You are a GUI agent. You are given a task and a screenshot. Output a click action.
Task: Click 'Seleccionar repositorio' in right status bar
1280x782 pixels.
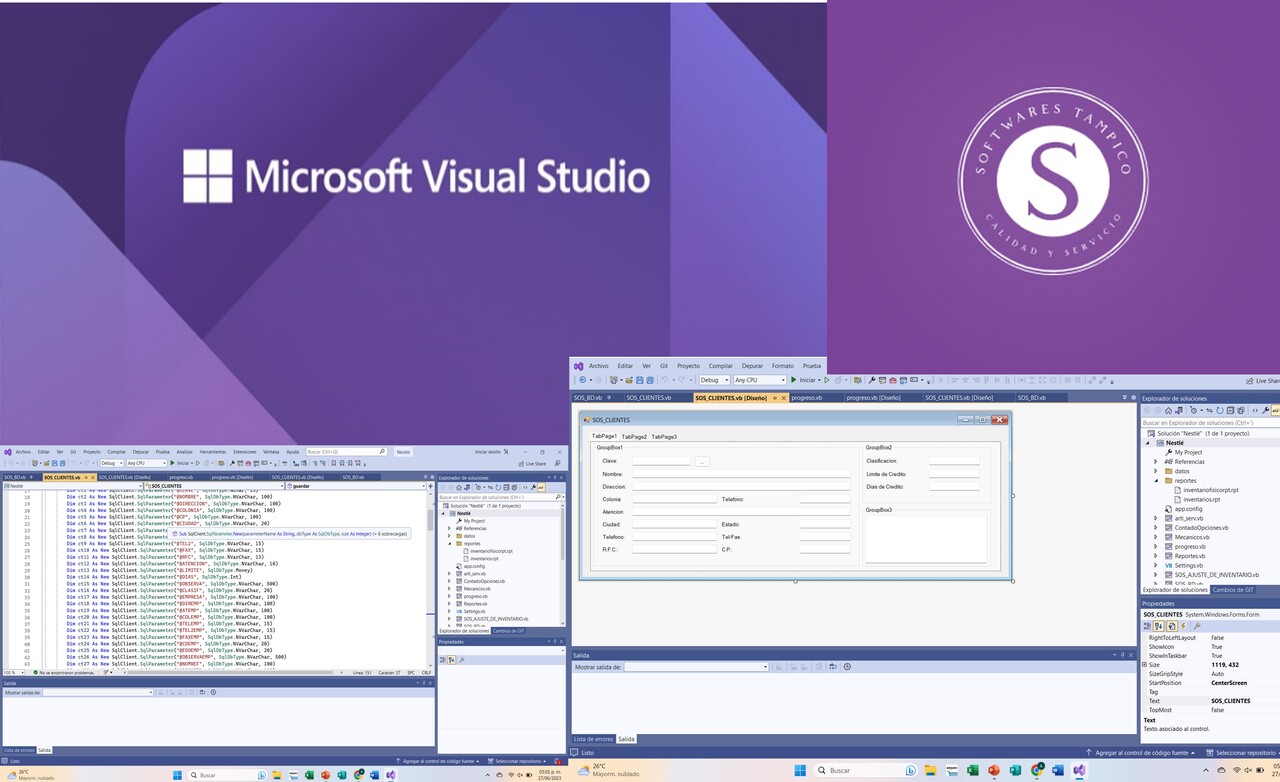(1241, 752)
